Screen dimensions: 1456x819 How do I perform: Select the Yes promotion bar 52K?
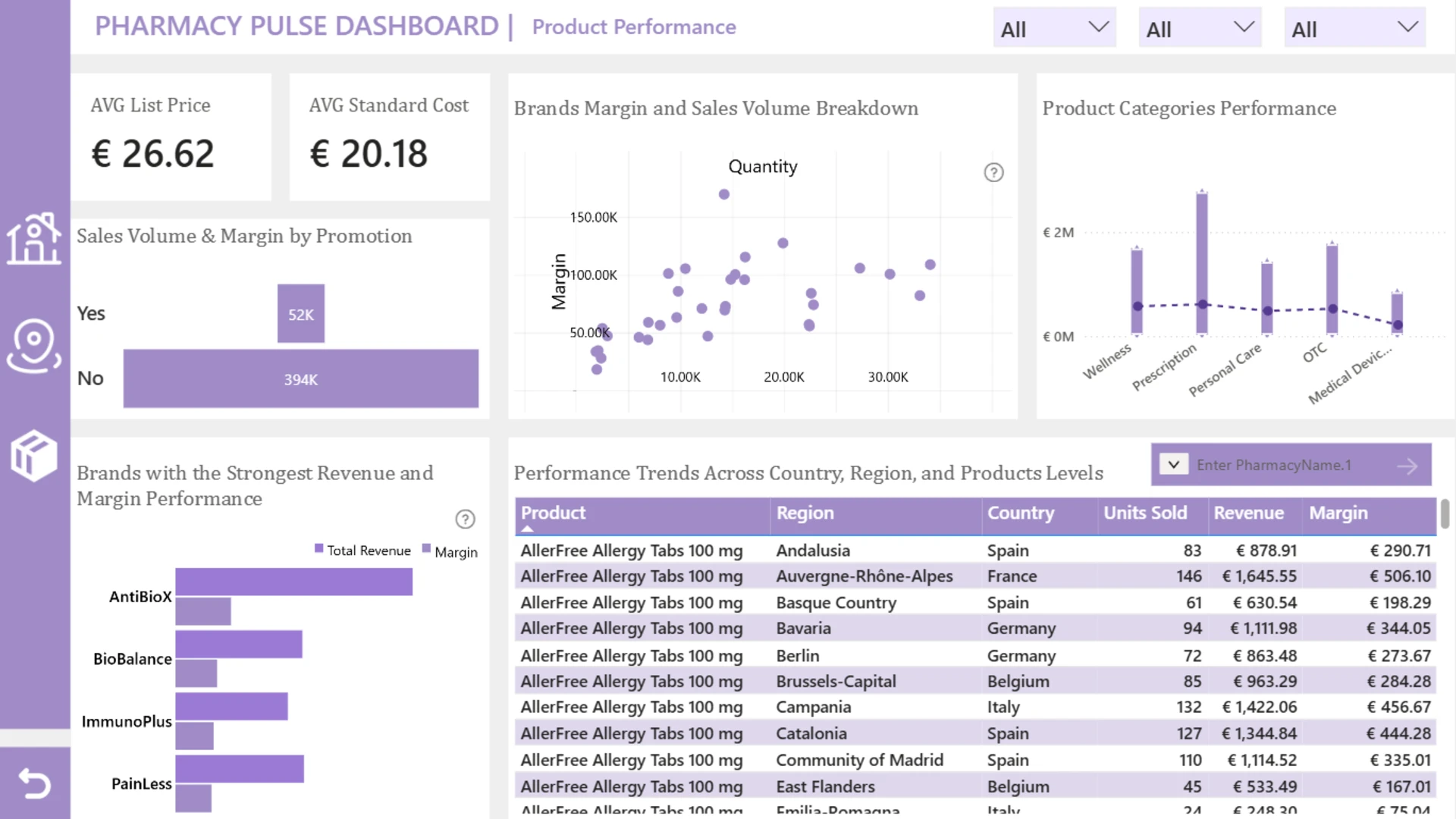coord(301,313)
